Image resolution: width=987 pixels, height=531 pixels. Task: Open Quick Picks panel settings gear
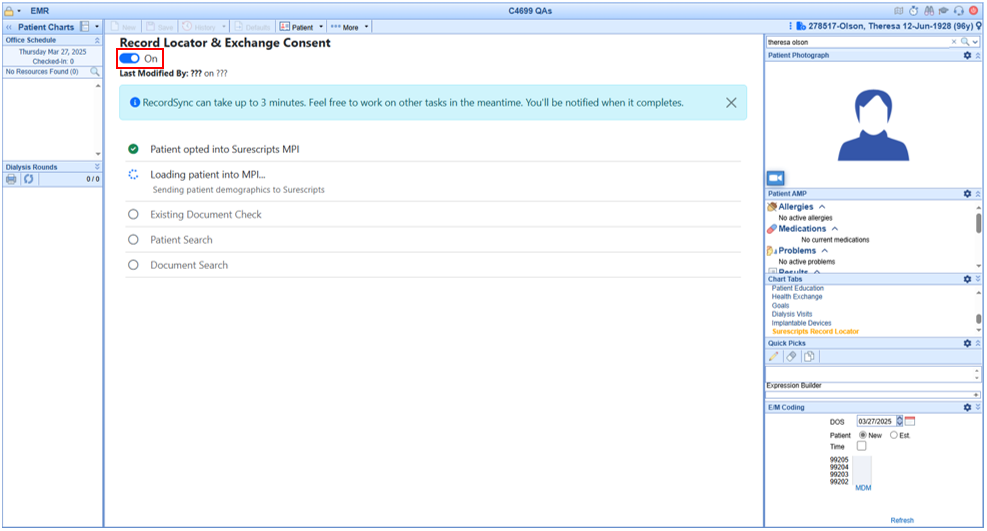[x=967, y=344]
